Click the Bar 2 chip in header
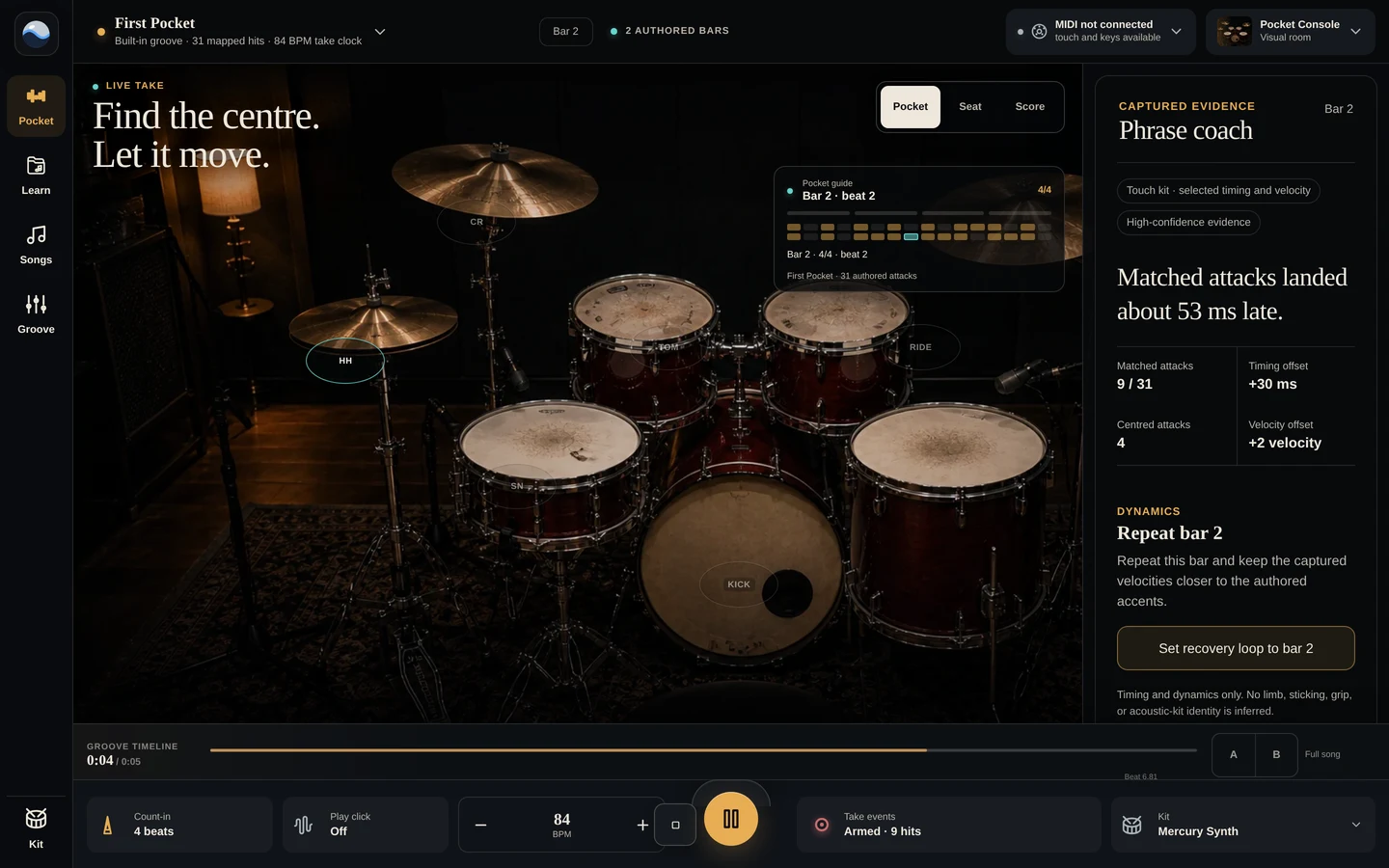The width and height of the screenshot is (1389, 868). tap(566, 32)
